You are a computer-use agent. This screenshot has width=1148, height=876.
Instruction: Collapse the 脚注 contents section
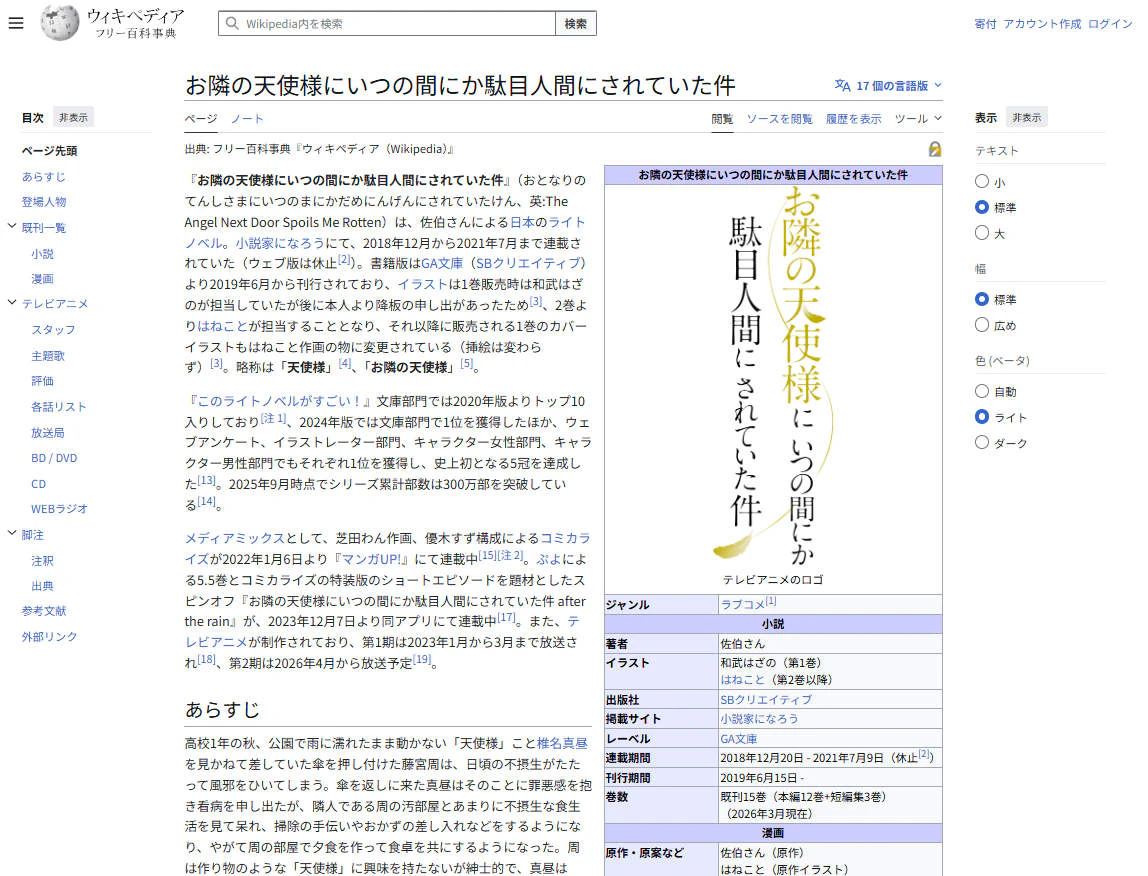point(12,533)
